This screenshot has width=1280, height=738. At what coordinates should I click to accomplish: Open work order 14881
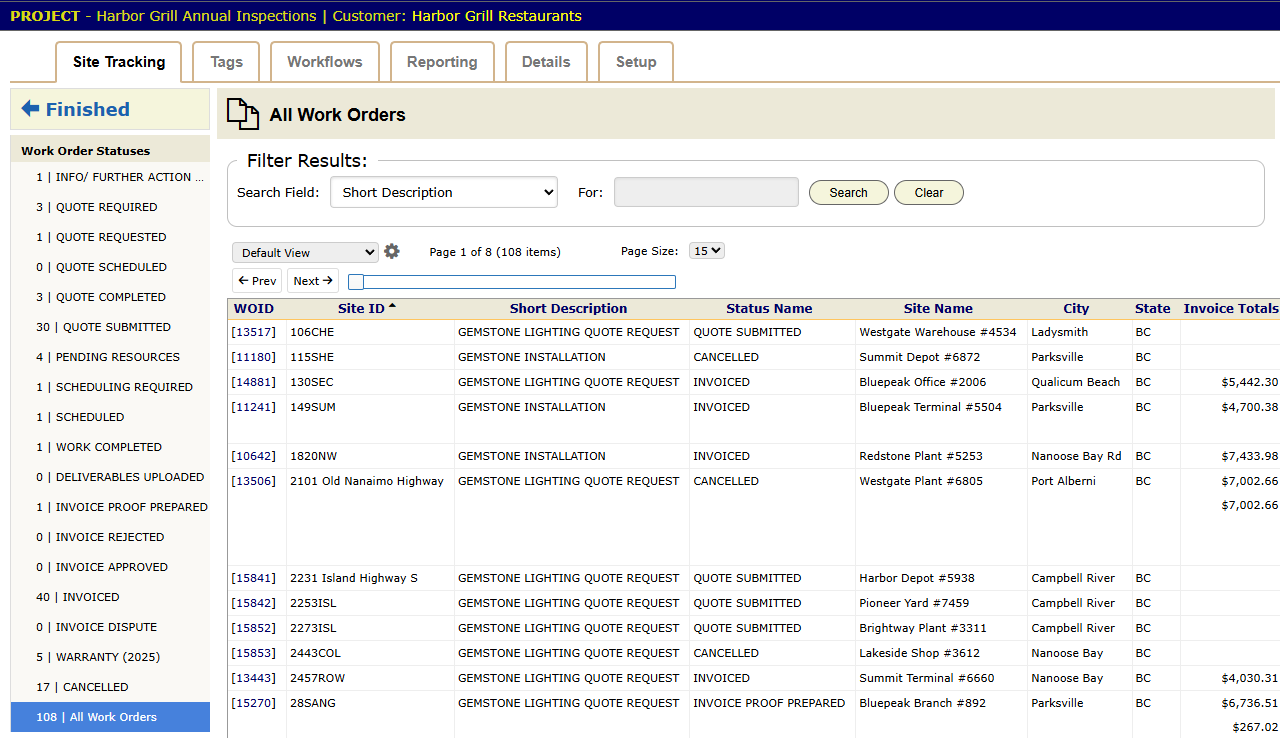254,382
